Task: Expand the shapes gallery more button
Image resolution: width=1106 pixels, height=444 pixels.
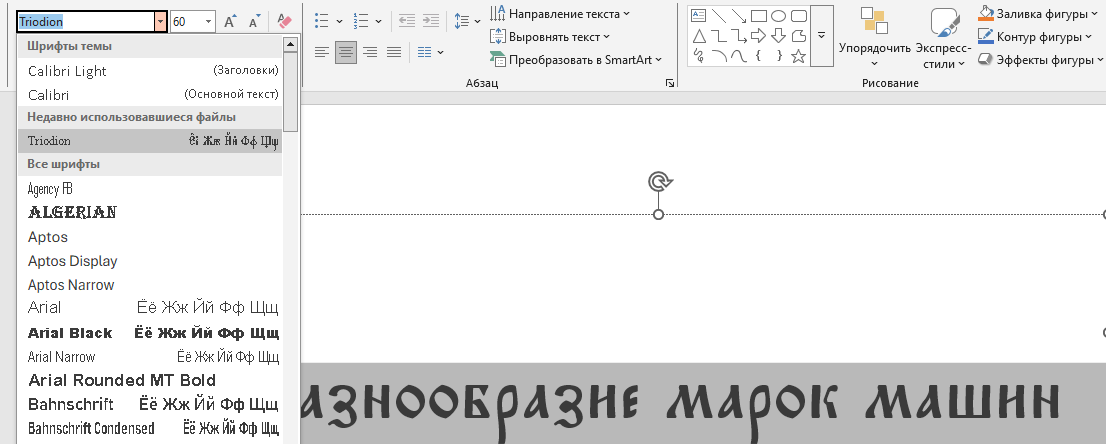Action: tap(821, 35)
